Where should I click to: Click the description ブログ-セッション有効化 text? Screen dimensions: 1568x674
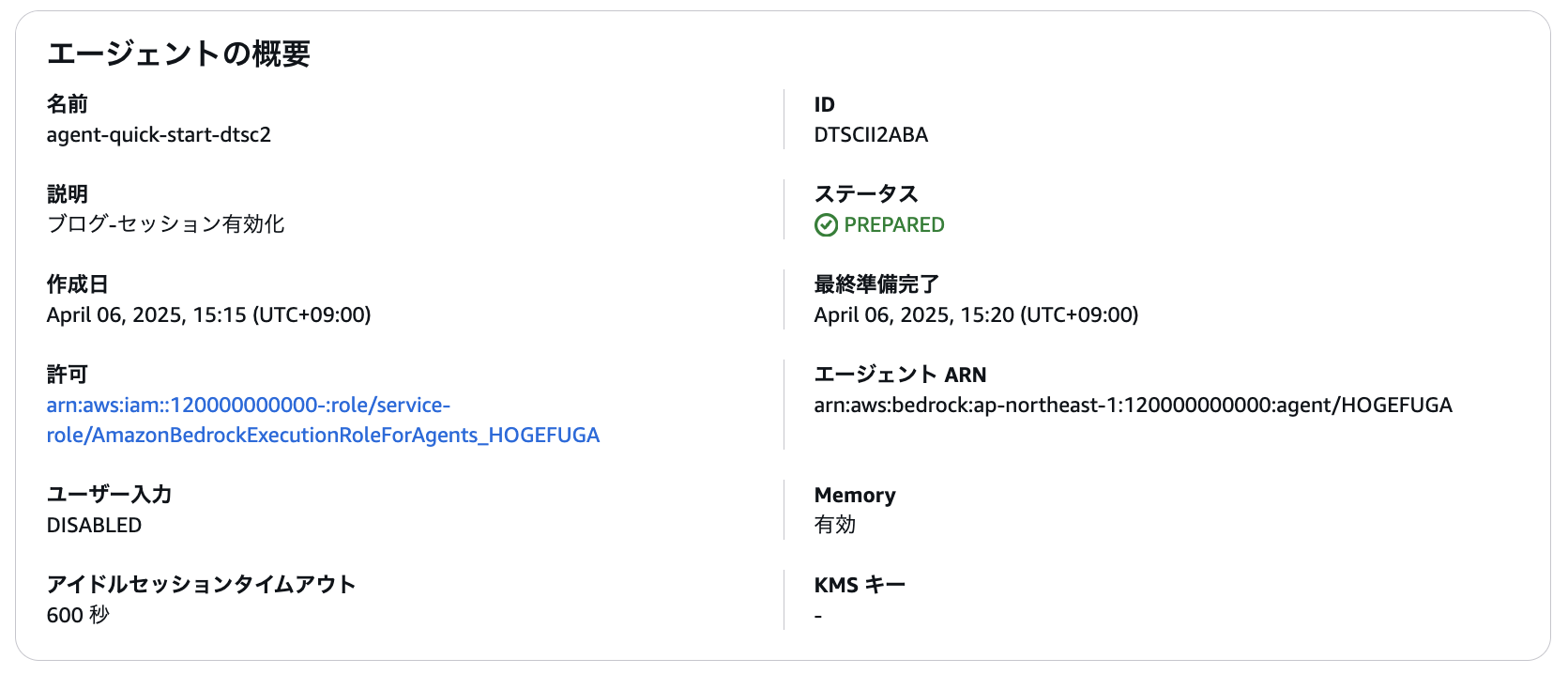[x=165, y=224]
